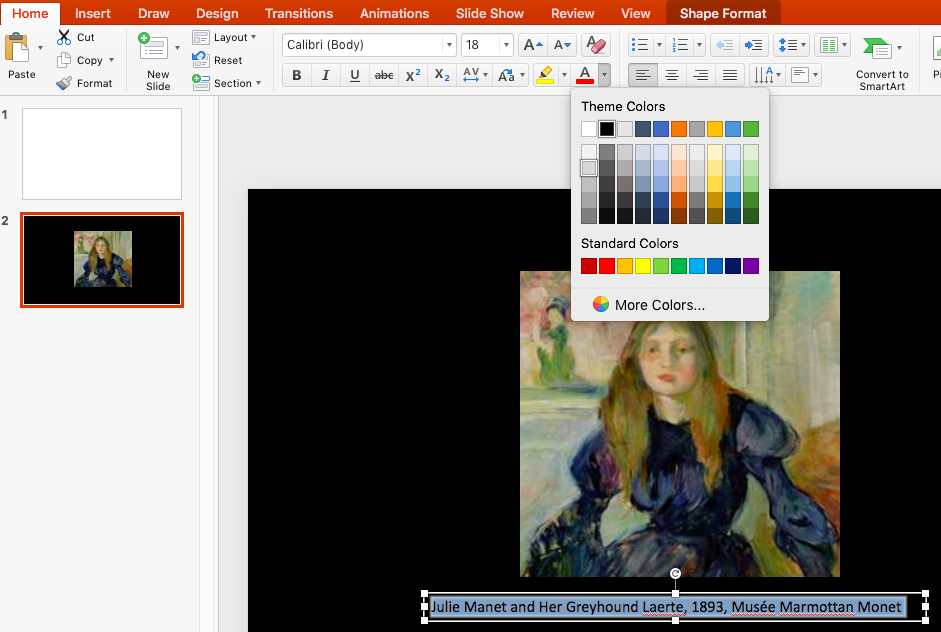Image resolution: width=941 pixels, height=632 pixels.
Task: Click the painting image on the slide
Action: (x=679, y=424)
